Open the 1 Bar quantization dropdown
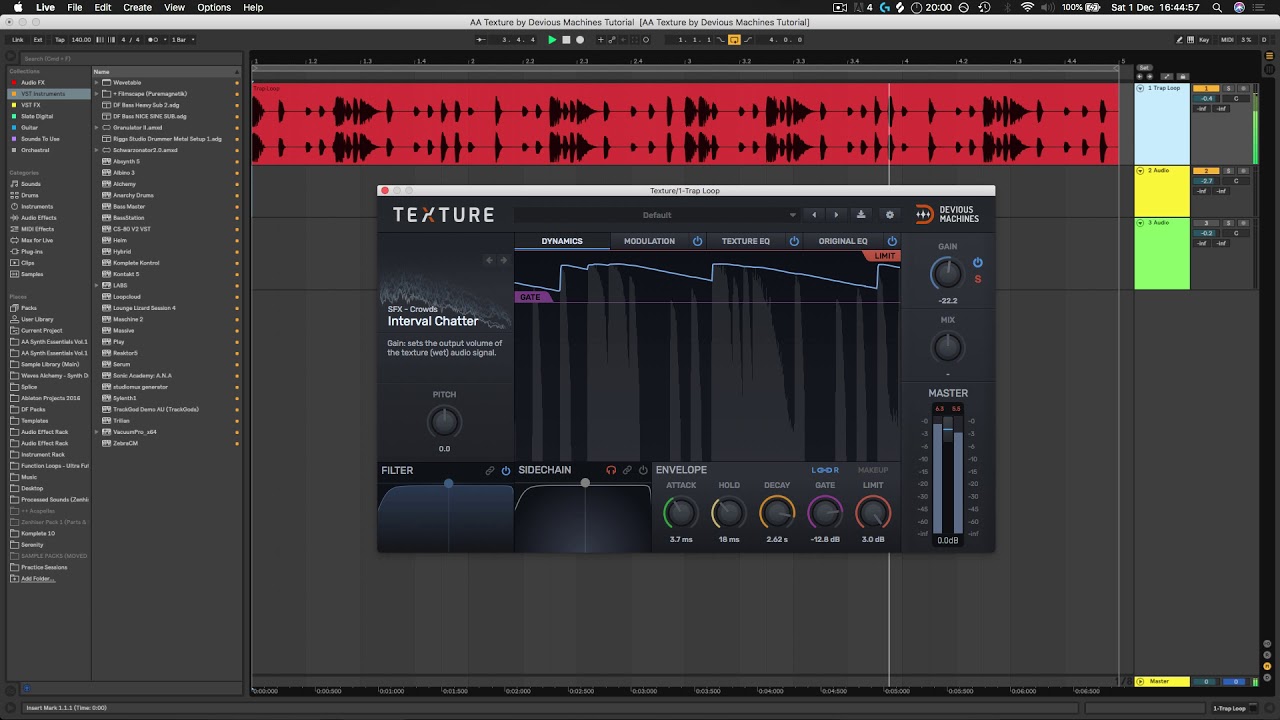This screenshot has height=720, width=1280. pos(182,40)
